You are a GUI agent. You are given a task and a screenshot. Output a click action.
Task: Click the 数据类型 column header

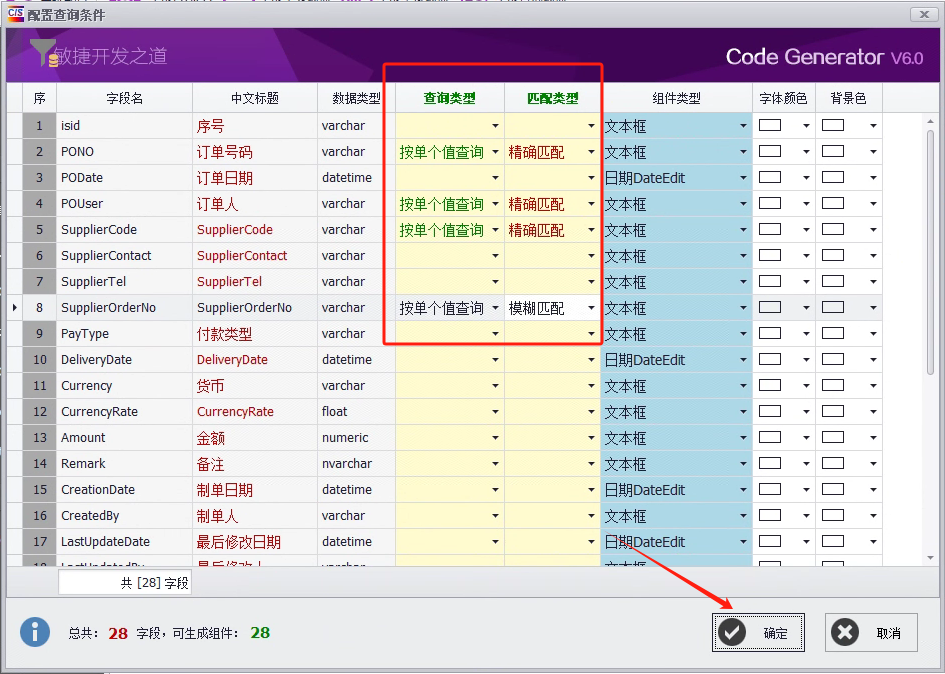356,98
